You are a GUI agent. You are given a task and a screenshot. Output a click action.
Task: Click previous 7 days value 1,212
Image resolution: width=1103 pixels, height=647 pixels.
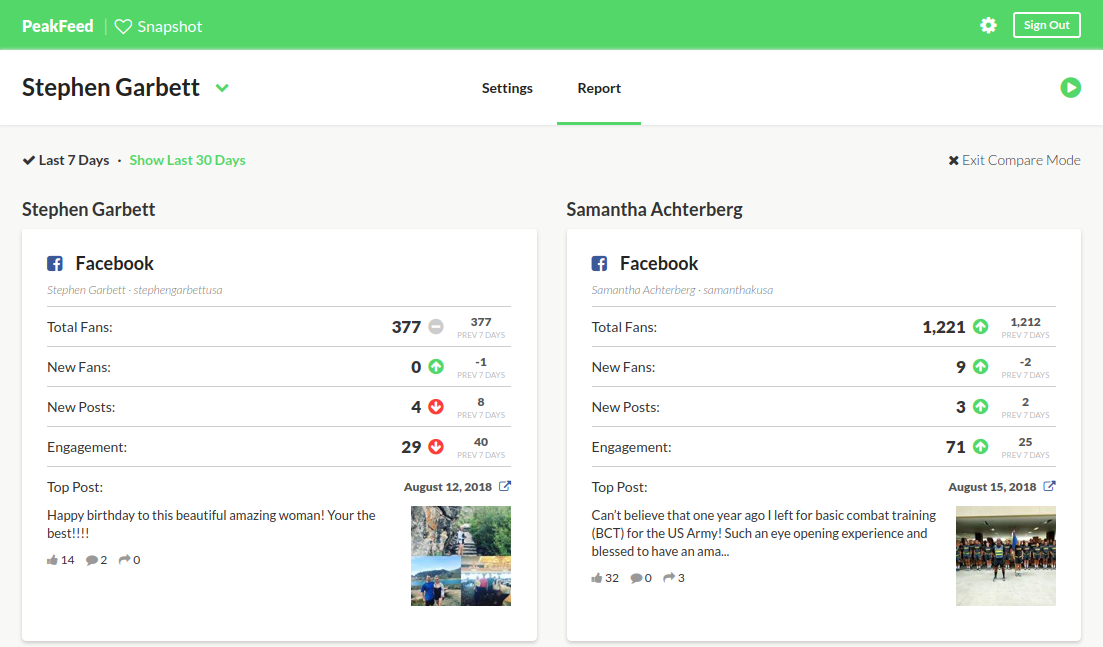[1025, 322]
